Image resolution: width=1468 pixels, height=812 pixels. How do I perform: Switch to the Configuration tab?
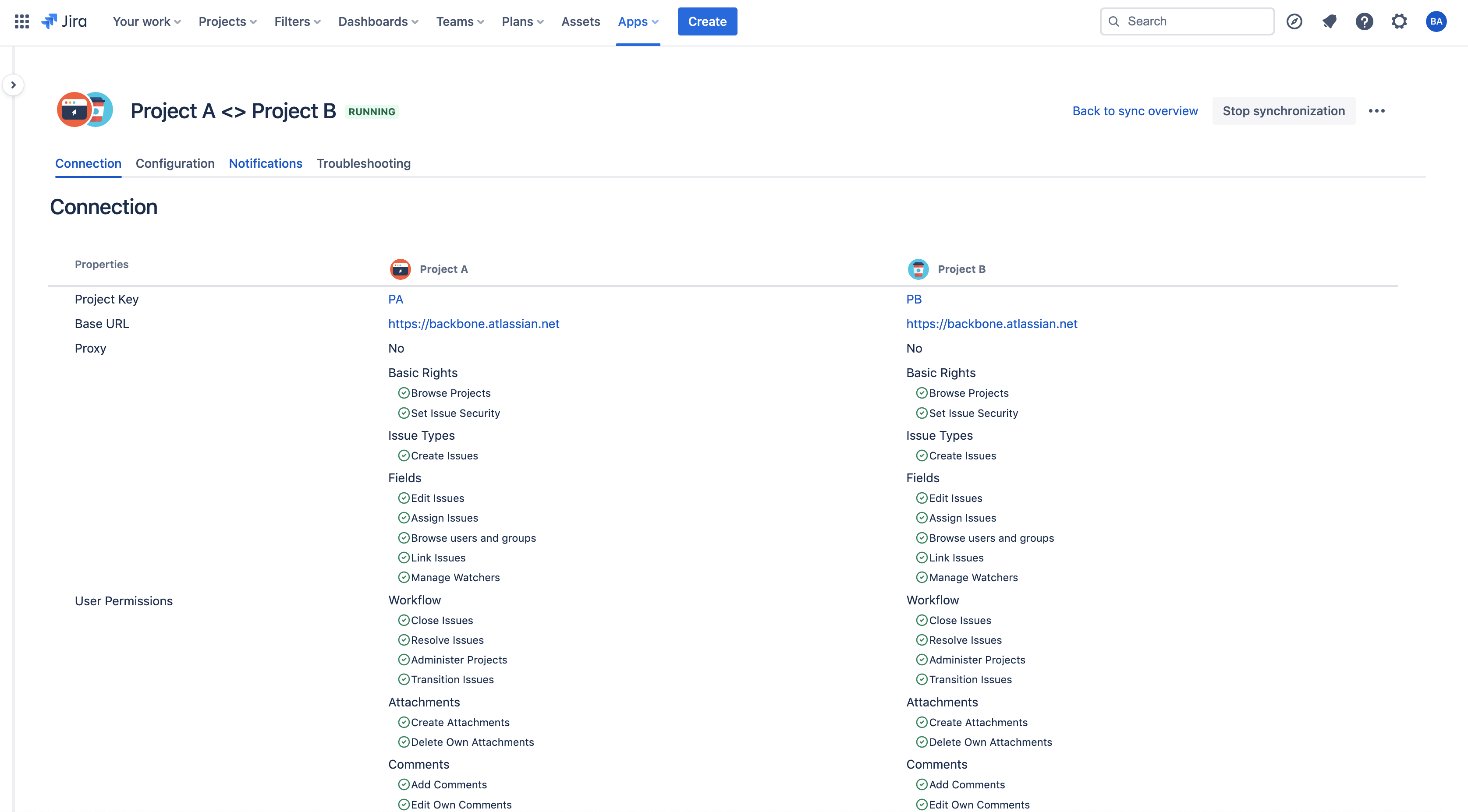tap(175, 163)
